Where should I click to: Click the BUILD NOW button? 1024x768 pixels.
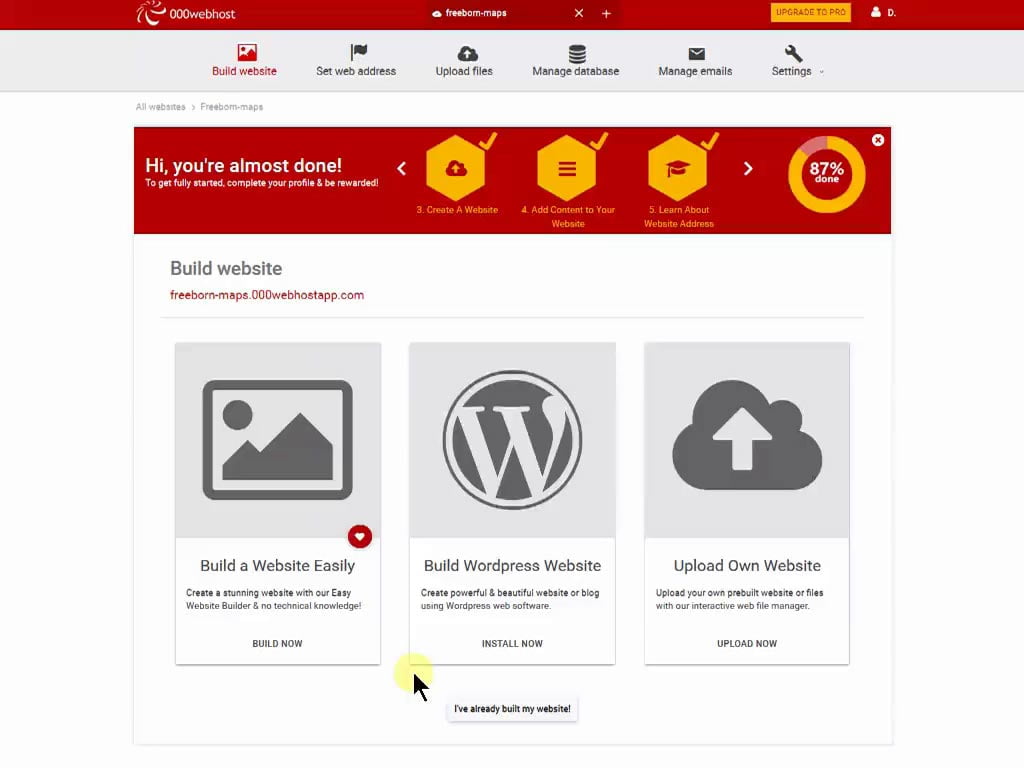pos(277,643)
